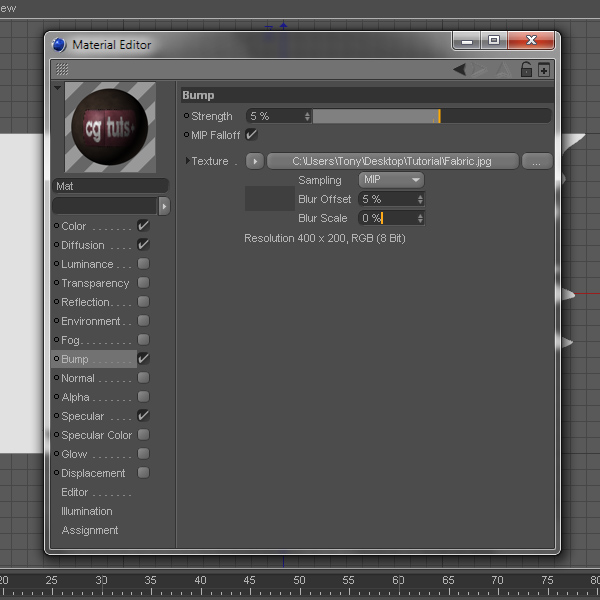Open the Sampling MIP dropdown
600x600 pixels.
tap(391, 180)
